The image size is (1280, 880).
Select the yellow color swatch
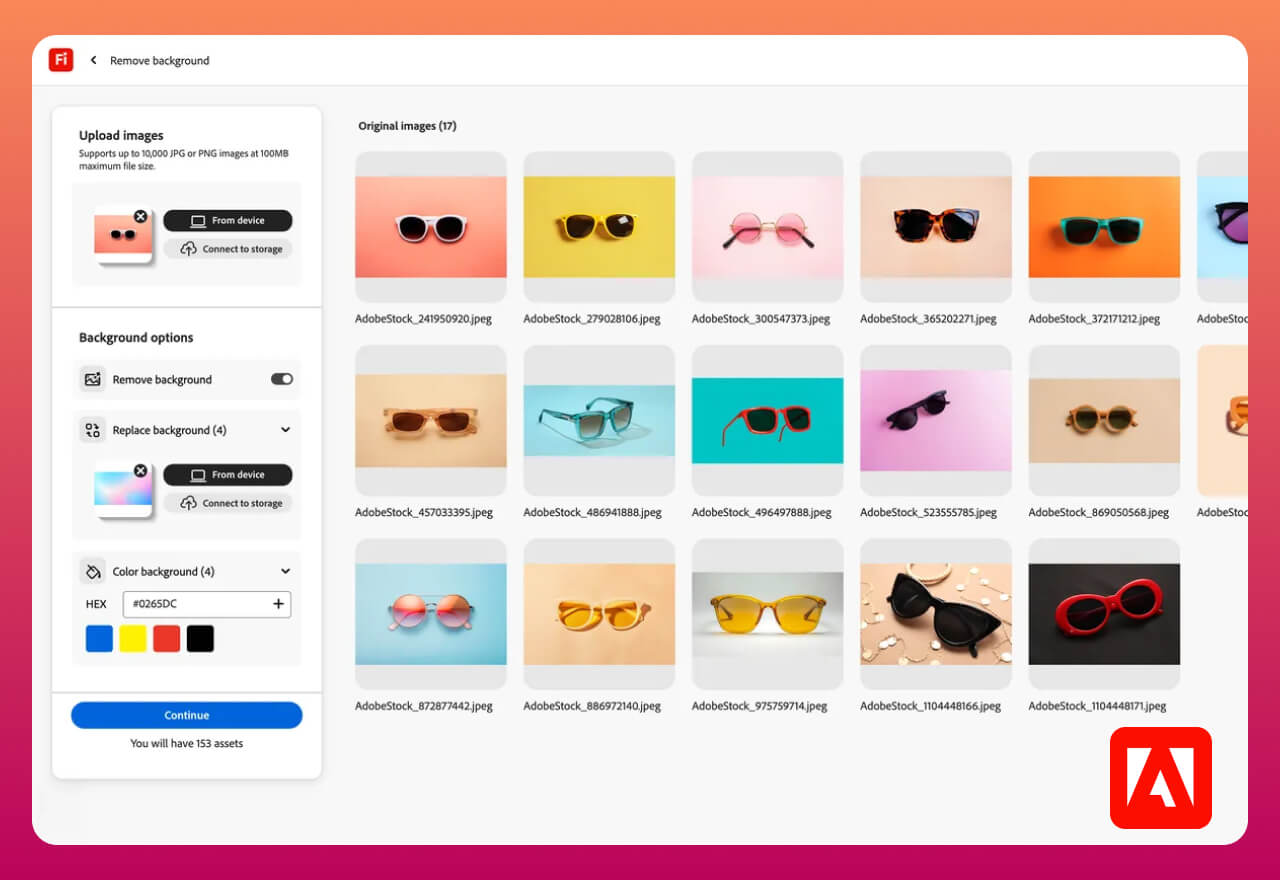click(133, 638)
